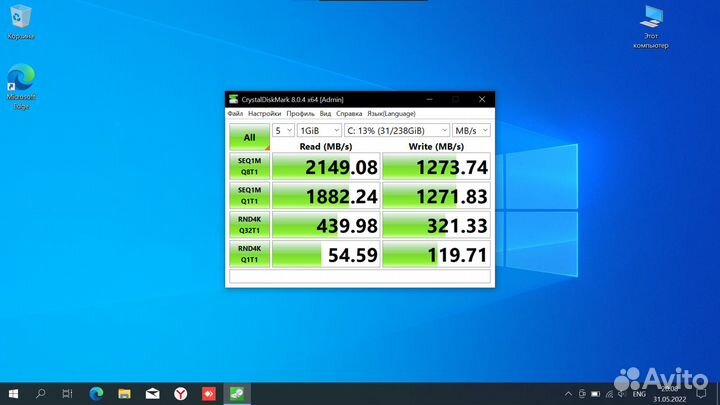Open the red app on the taskbar
Image resolution: width=720 pixels, height=405 pixels.
(x=208, y=394)
